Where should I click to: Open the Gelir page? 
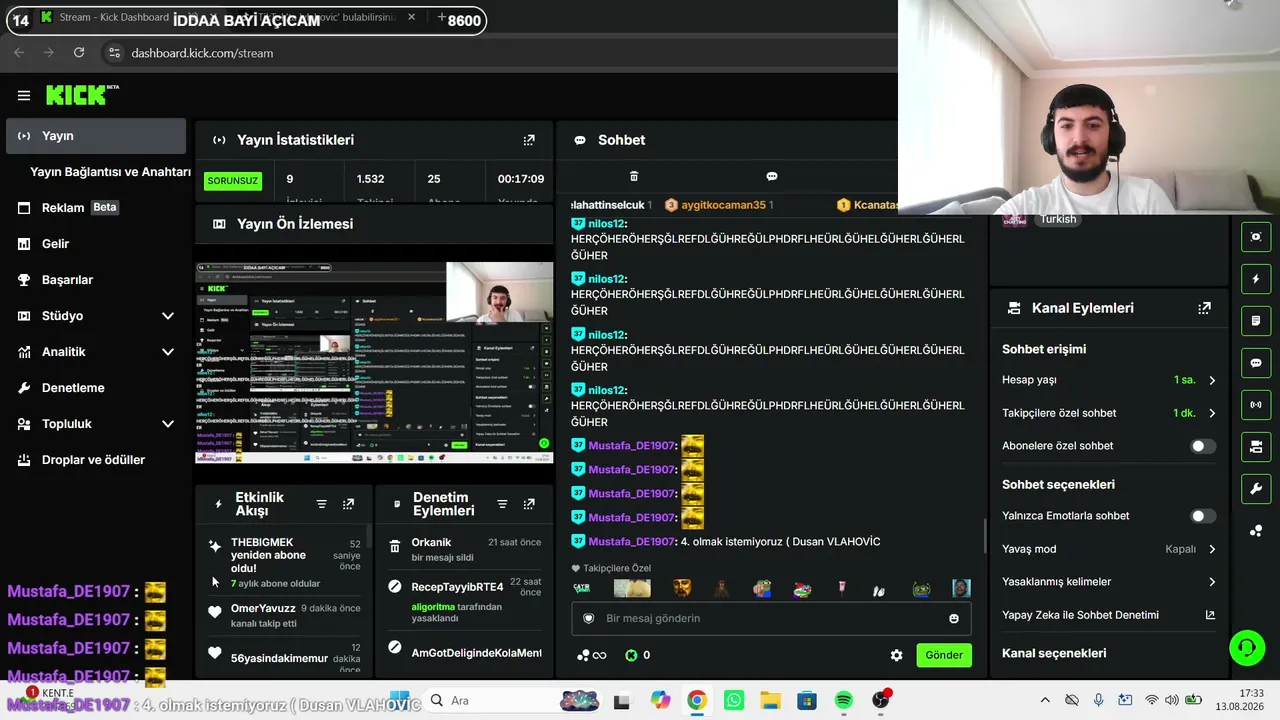96,244
